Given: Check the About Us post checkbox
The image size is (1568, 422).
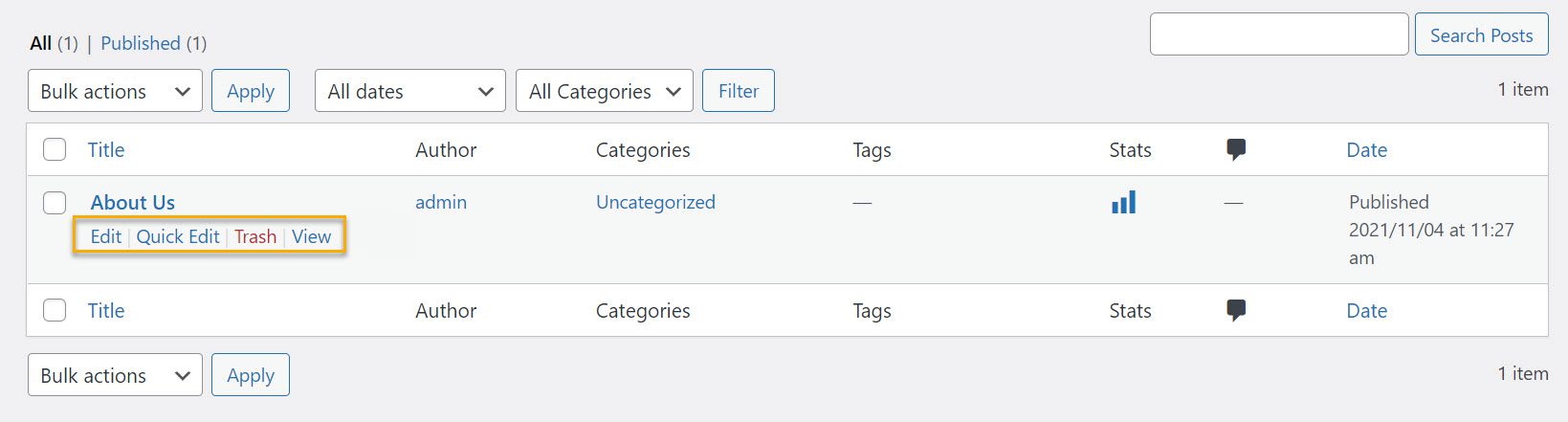Looking at the screenshot, I should coord(55,202).
